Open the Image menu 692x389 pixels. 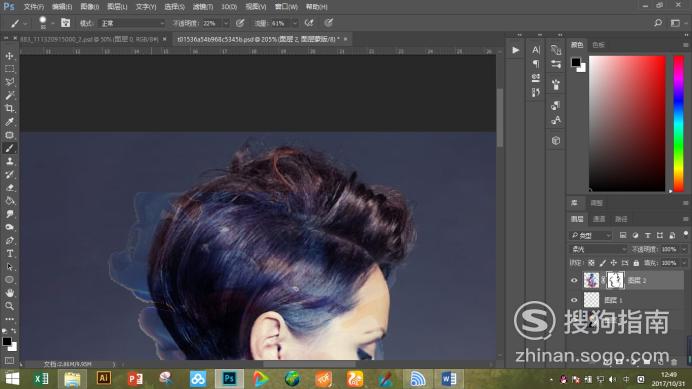(x=90, y=7)
